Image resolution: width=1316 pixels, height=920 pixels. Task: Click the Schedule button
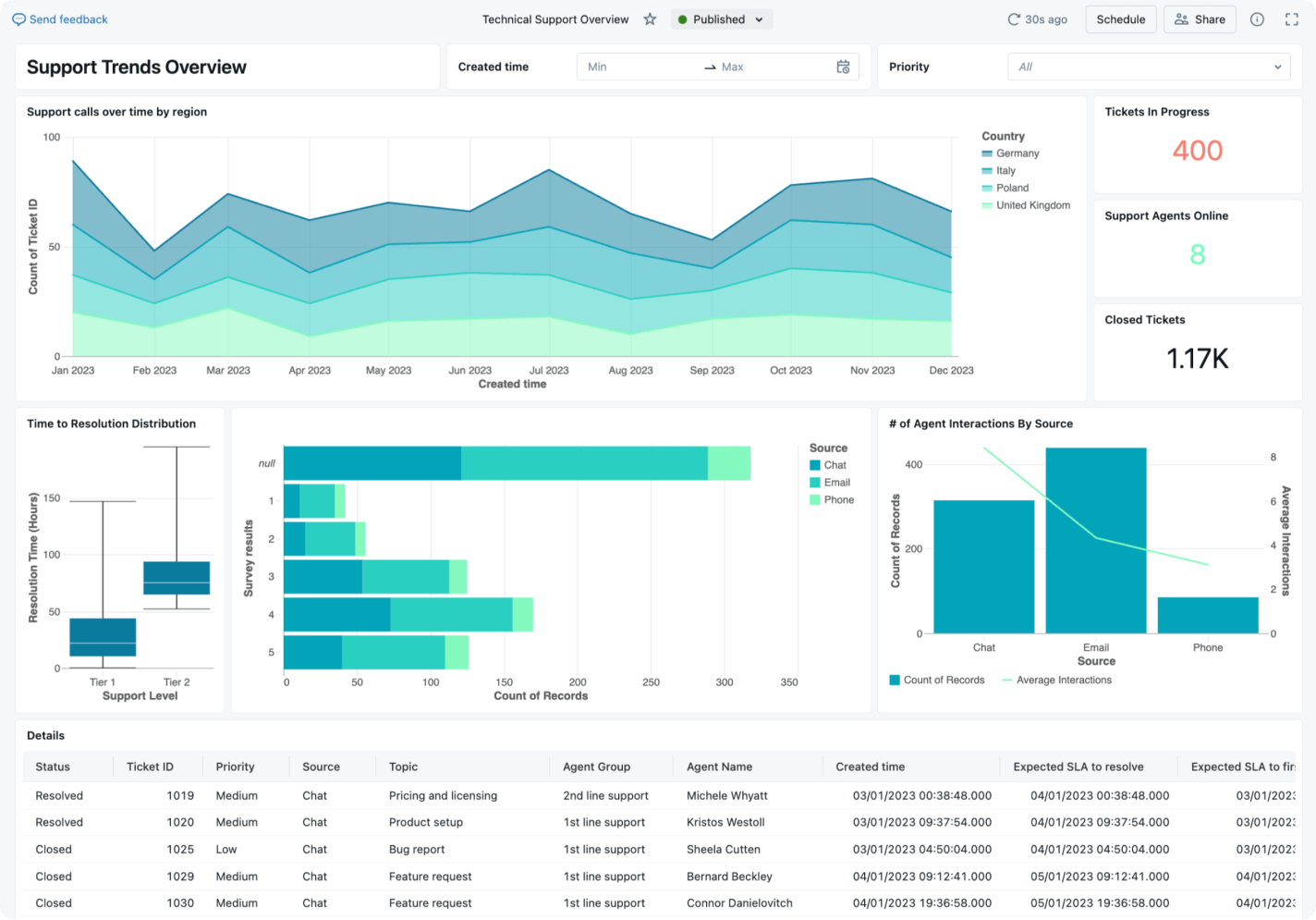[1120, 19]
